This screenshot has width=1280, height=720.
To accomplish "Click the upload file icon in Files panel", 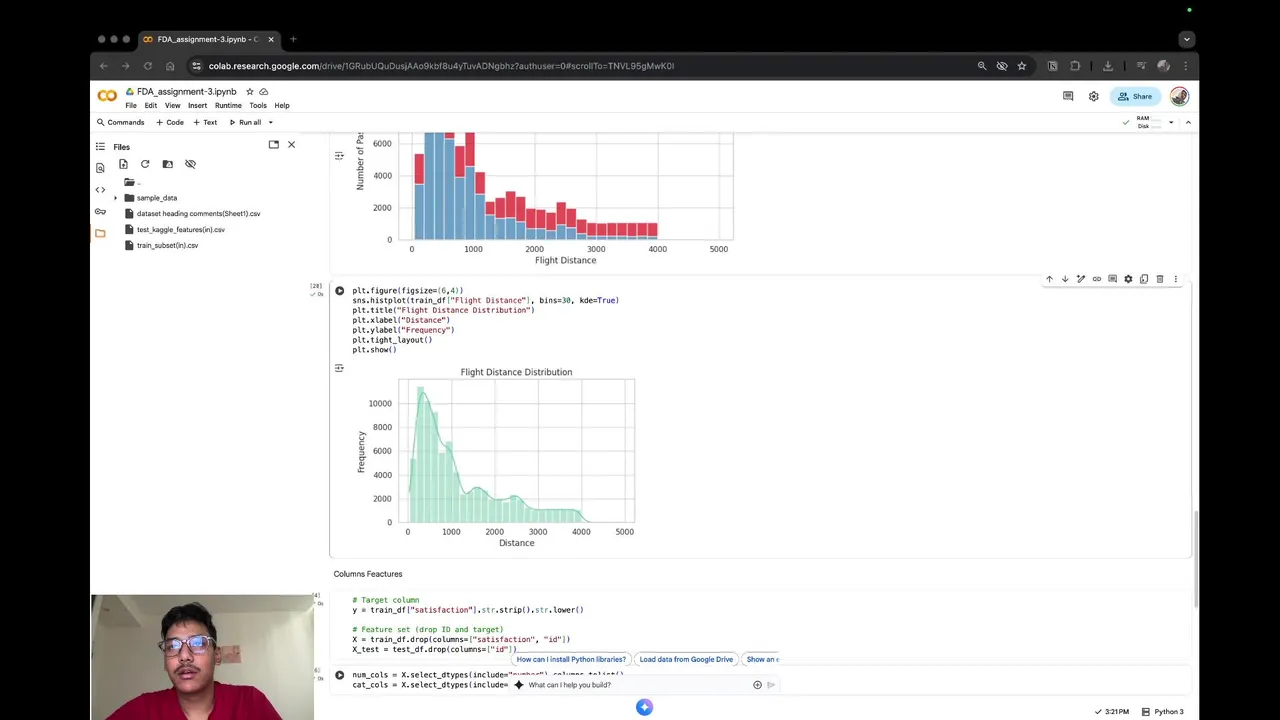I will [x=123, y=164].
